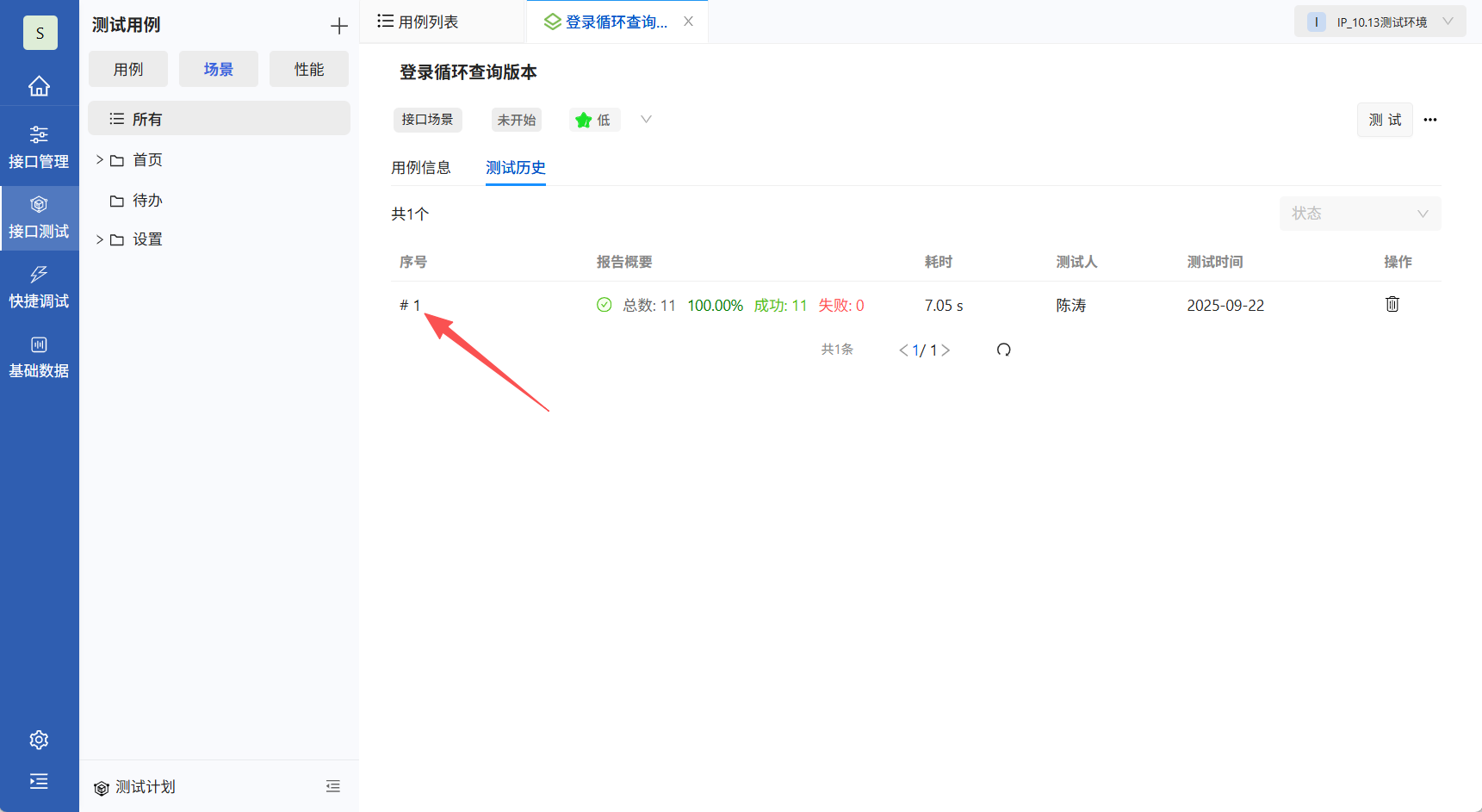Viewport: 1482px width, 812px height.
Task: Refresh the test history list
Action: coord(1003,350)
